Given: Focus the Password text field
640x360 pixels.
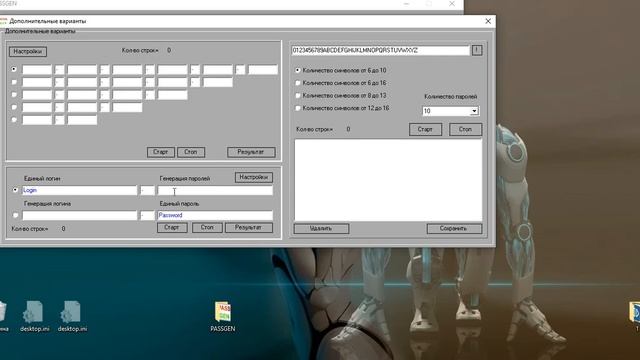Looking at the screenshot, I should 215,215.
